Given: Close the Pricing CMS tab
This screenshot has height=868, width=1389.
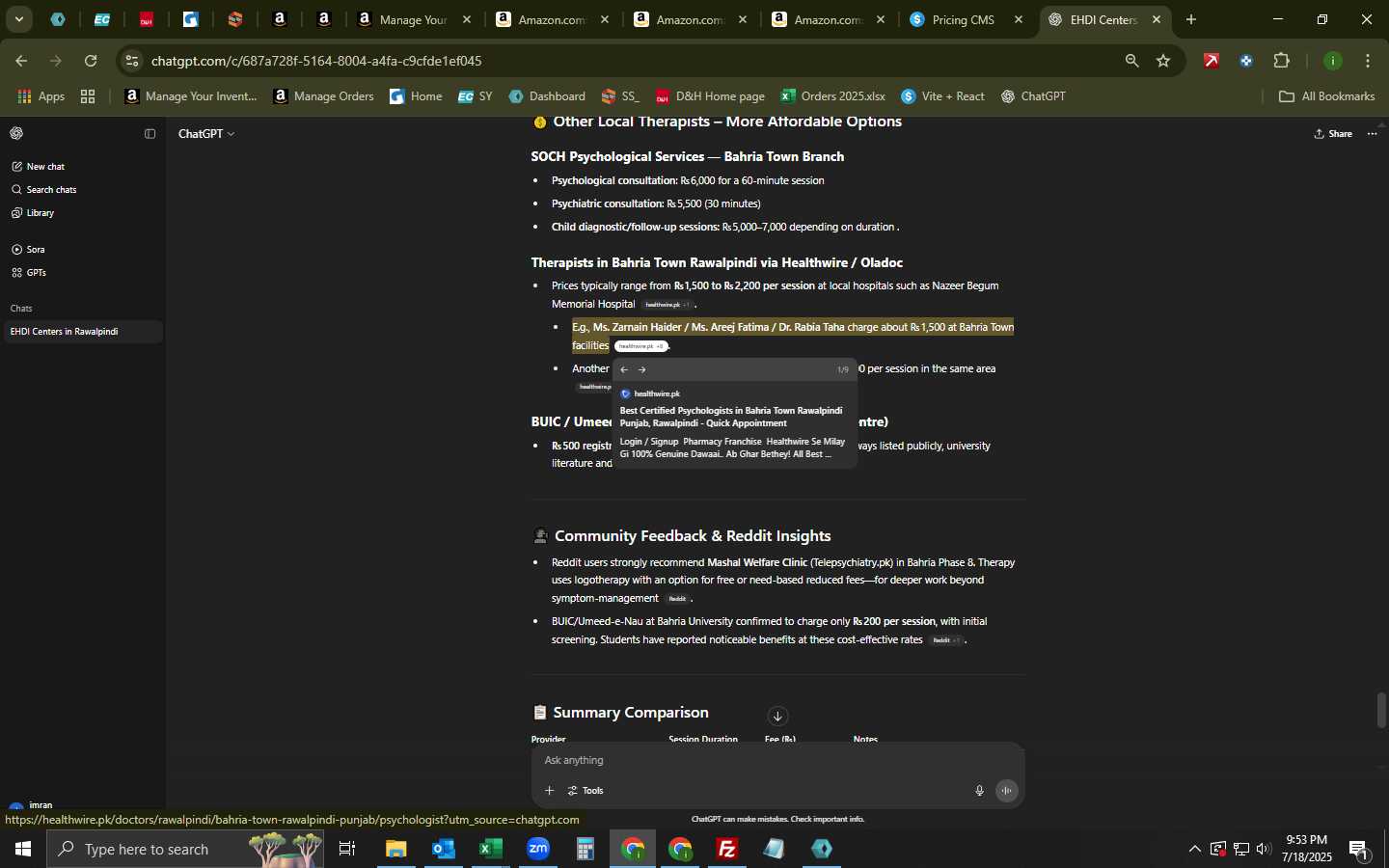Looking at the screenshot, I should pyautogui.click(x=1019, y=19).
